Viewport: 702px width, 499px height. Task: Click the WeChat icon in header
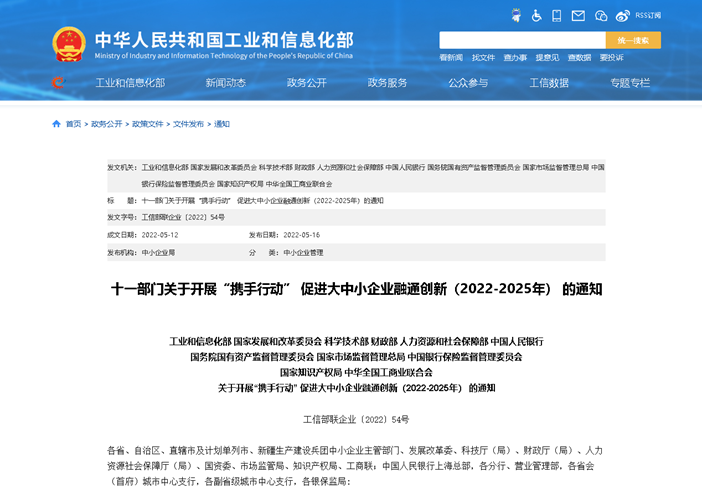point(601,16)
